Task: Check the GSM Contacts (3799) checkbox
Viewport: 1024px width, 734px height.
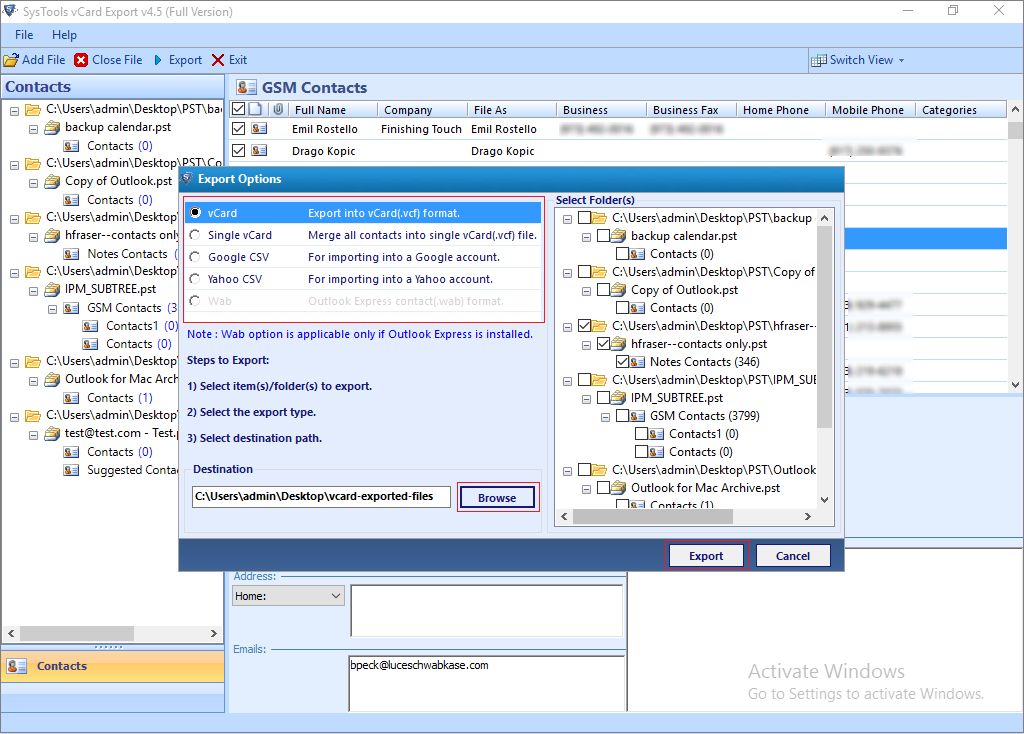Action: pos(622,416)
